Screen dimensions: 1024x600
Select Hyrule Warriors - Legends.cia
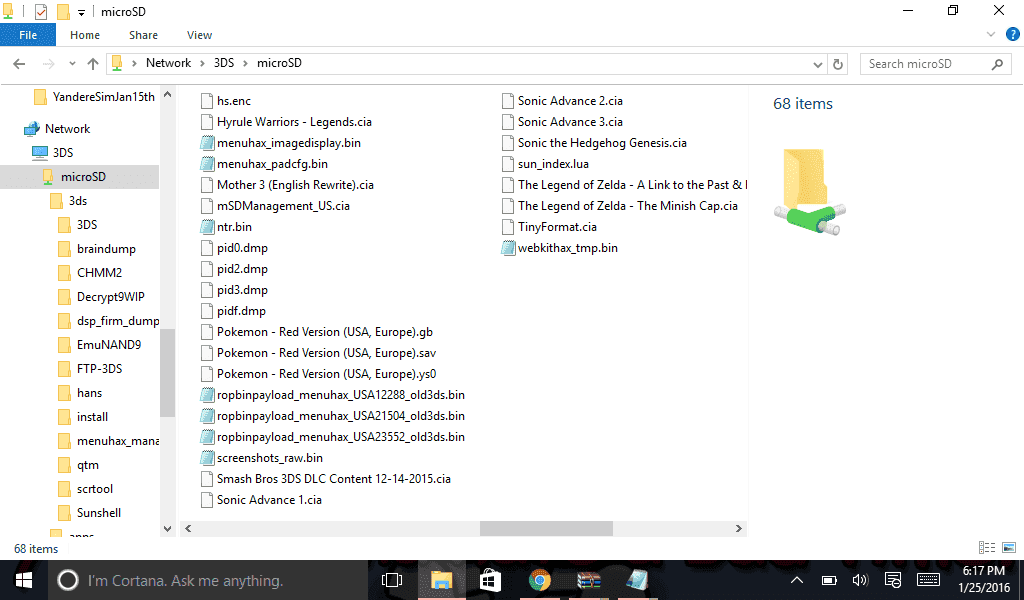(x=294, y=122)
